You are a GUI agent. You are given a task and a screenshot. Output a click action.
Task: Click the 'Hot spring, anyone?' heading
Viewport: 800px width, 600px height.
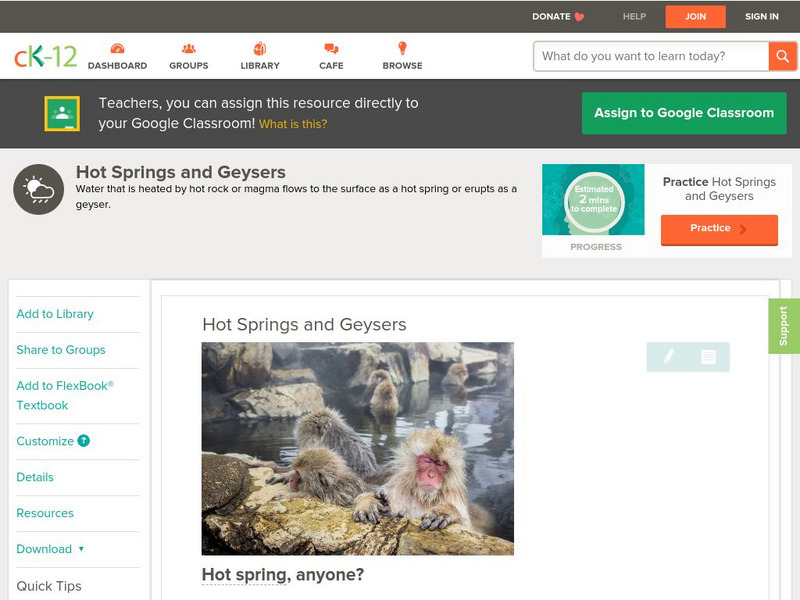[x=283, y=575]
